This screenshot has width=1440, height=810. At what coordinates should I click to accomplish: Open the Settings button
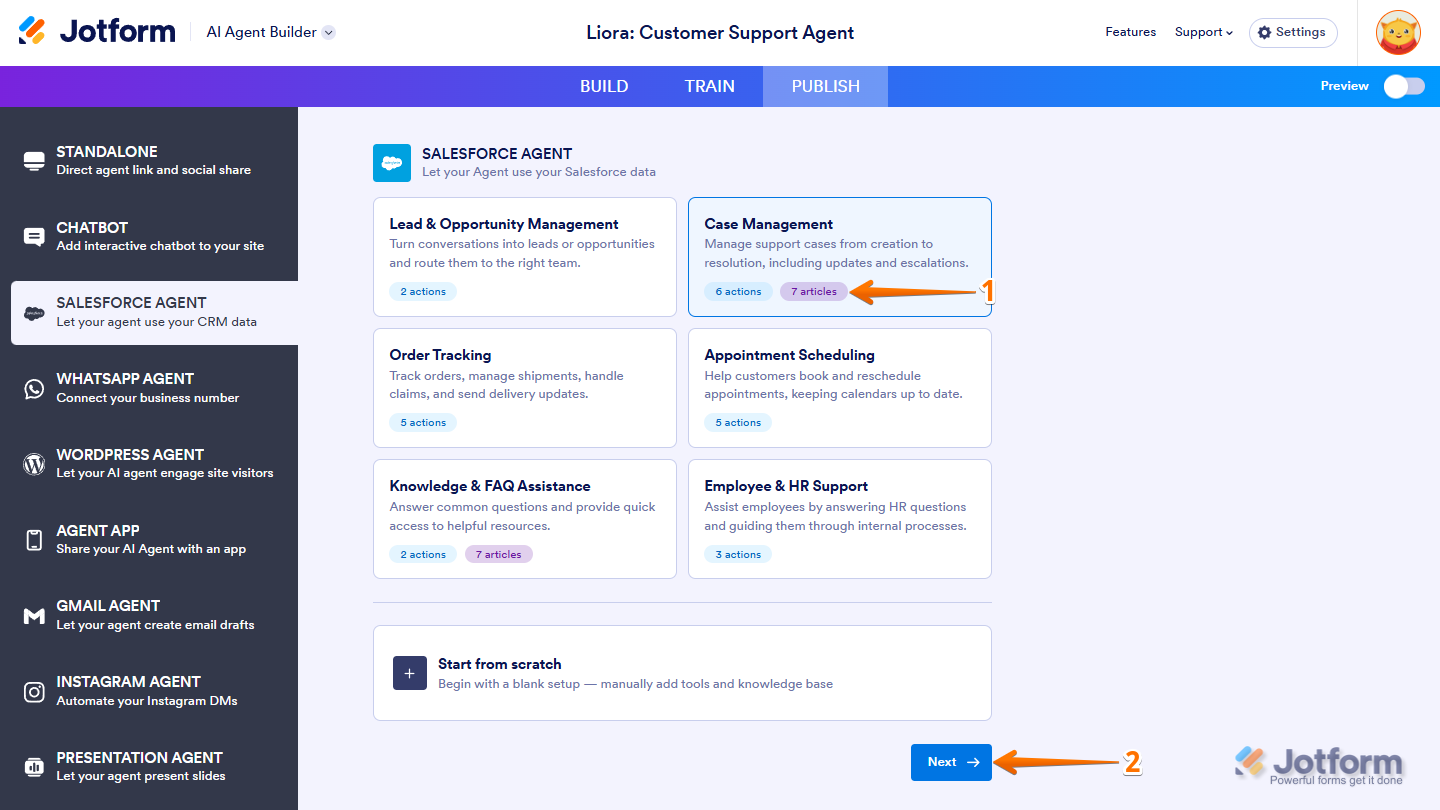point(1292,32)
